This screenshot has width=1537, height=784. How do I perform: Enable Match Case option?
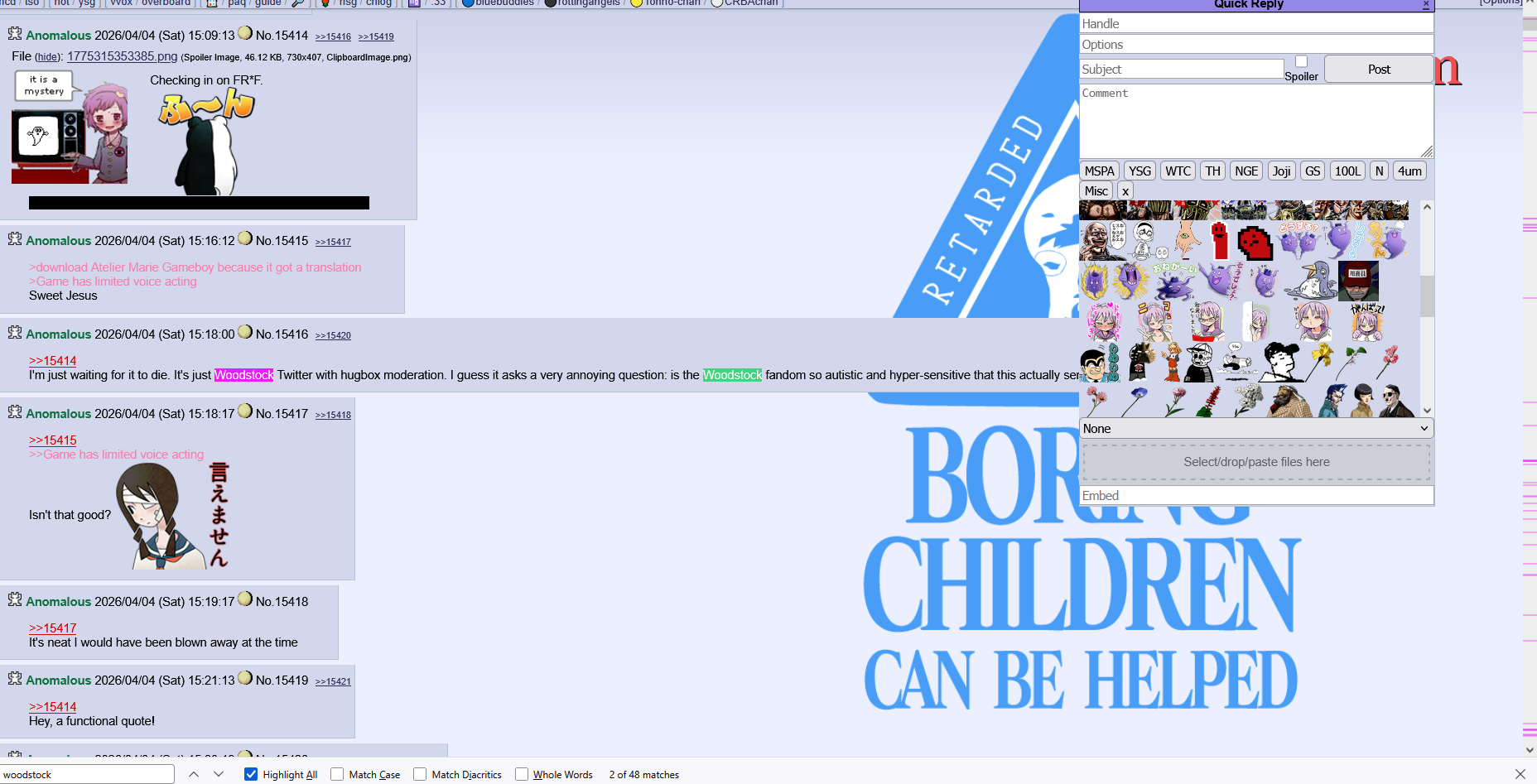[337, 774]
